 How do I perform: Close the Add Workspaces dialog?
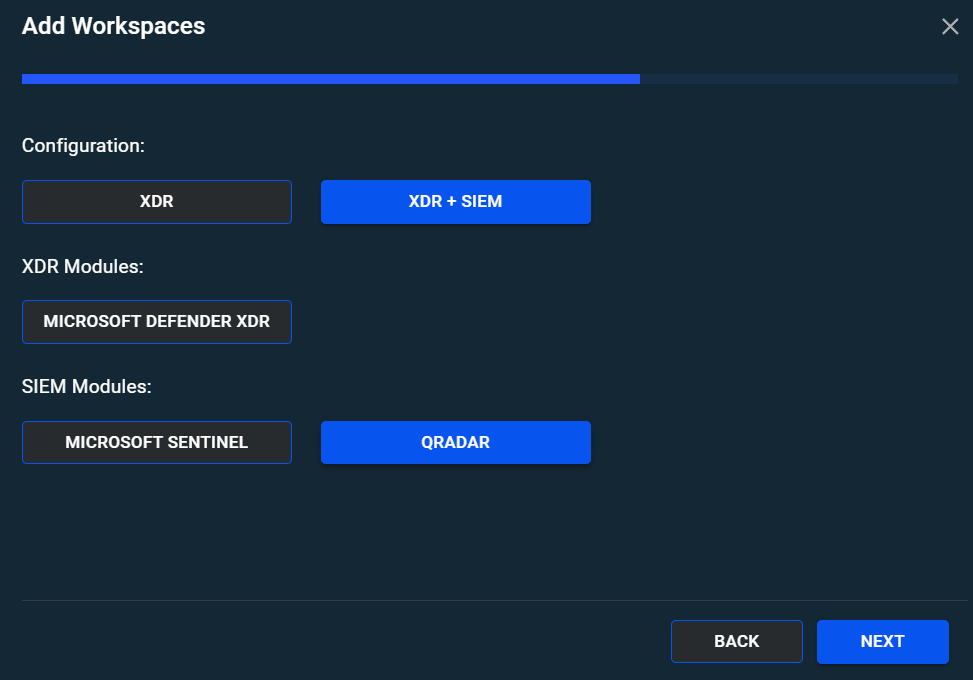pos(950,27)
